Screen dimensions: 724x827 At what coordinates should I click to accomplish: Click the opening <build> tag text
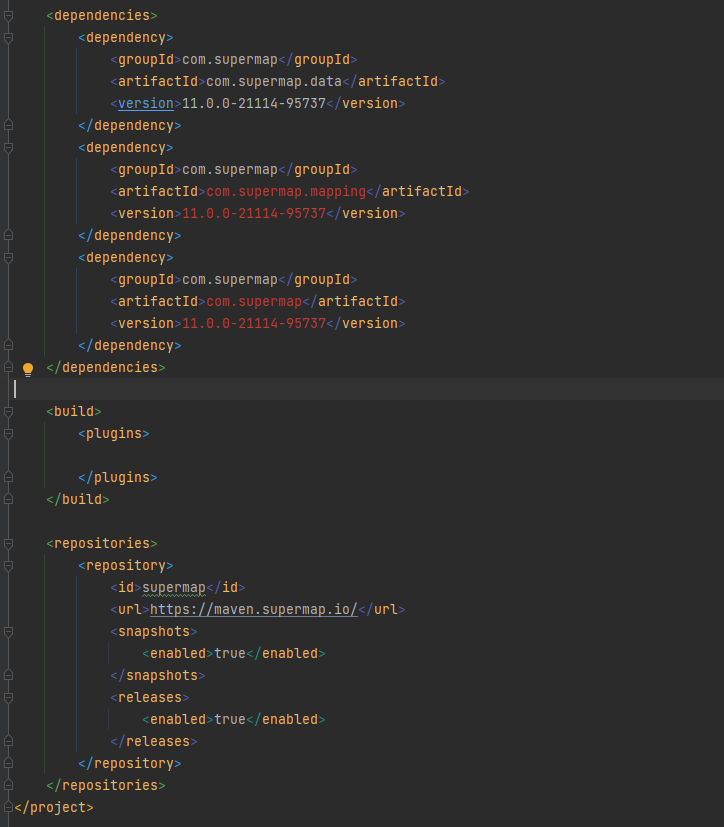point(74,411)
